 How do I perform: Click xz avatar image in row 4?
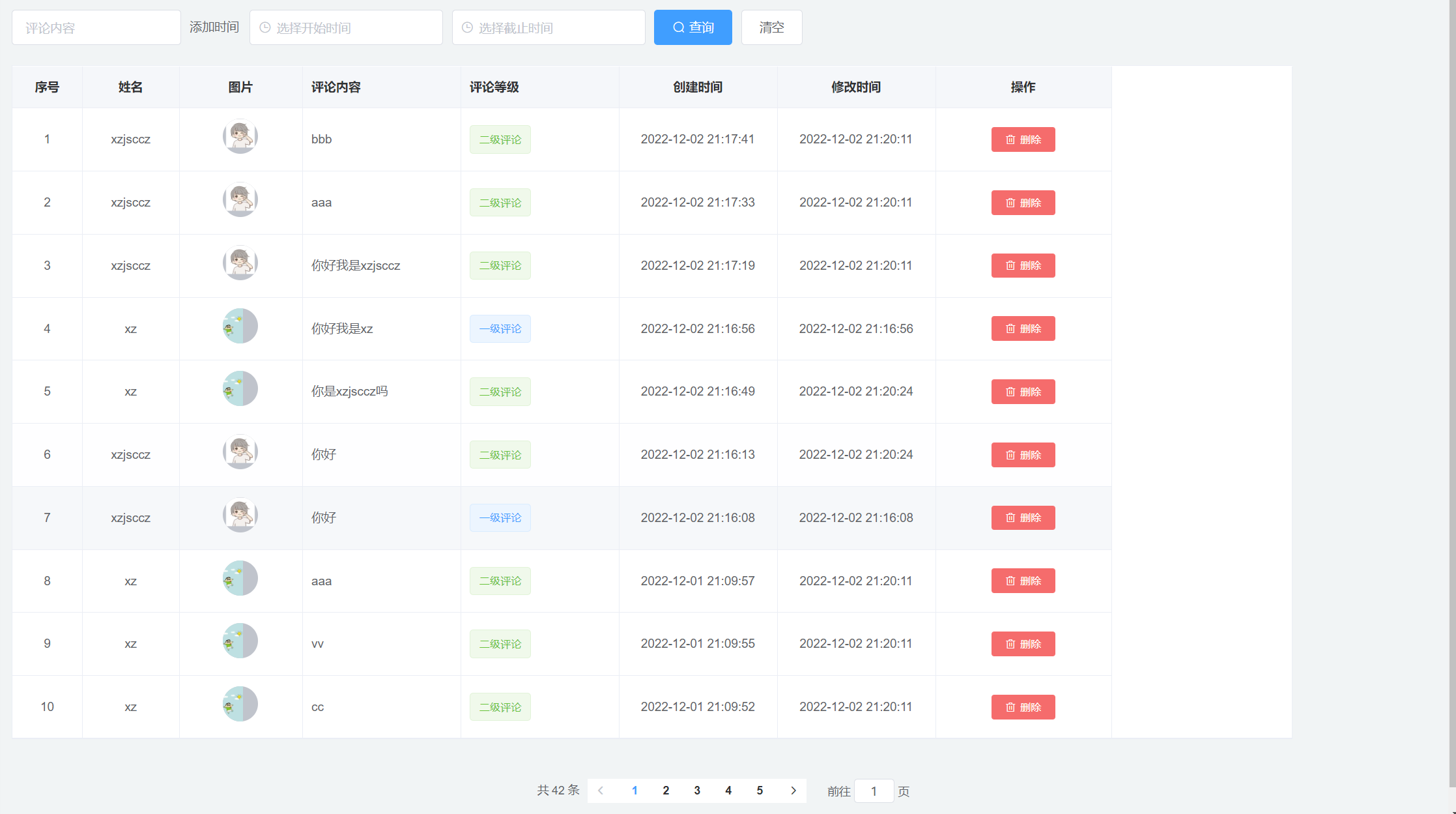(x=240, y=326)
